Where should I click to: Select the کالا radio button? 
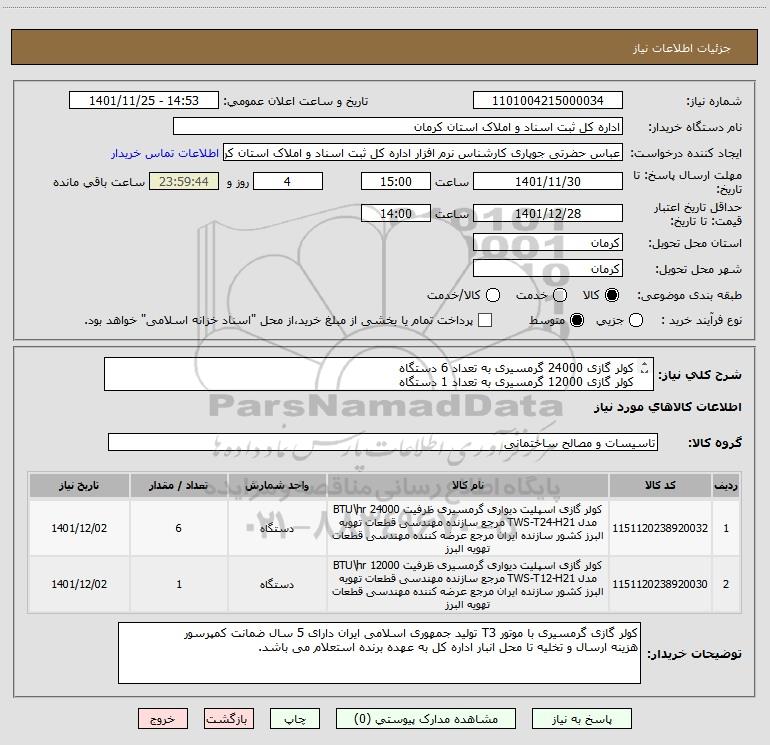[612, 295]
